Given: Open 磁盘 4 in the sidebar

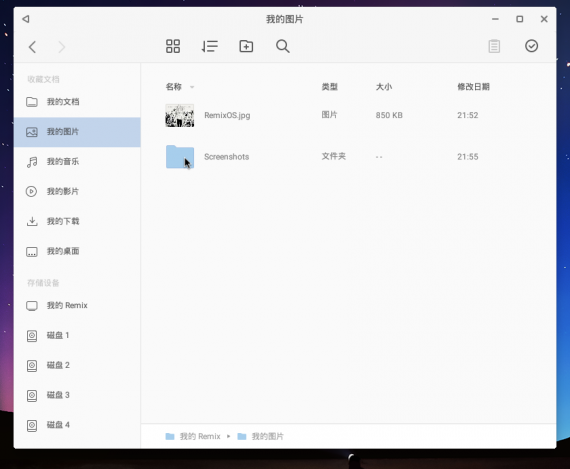Looking at the screenshot, I should (x=77, y=425).
